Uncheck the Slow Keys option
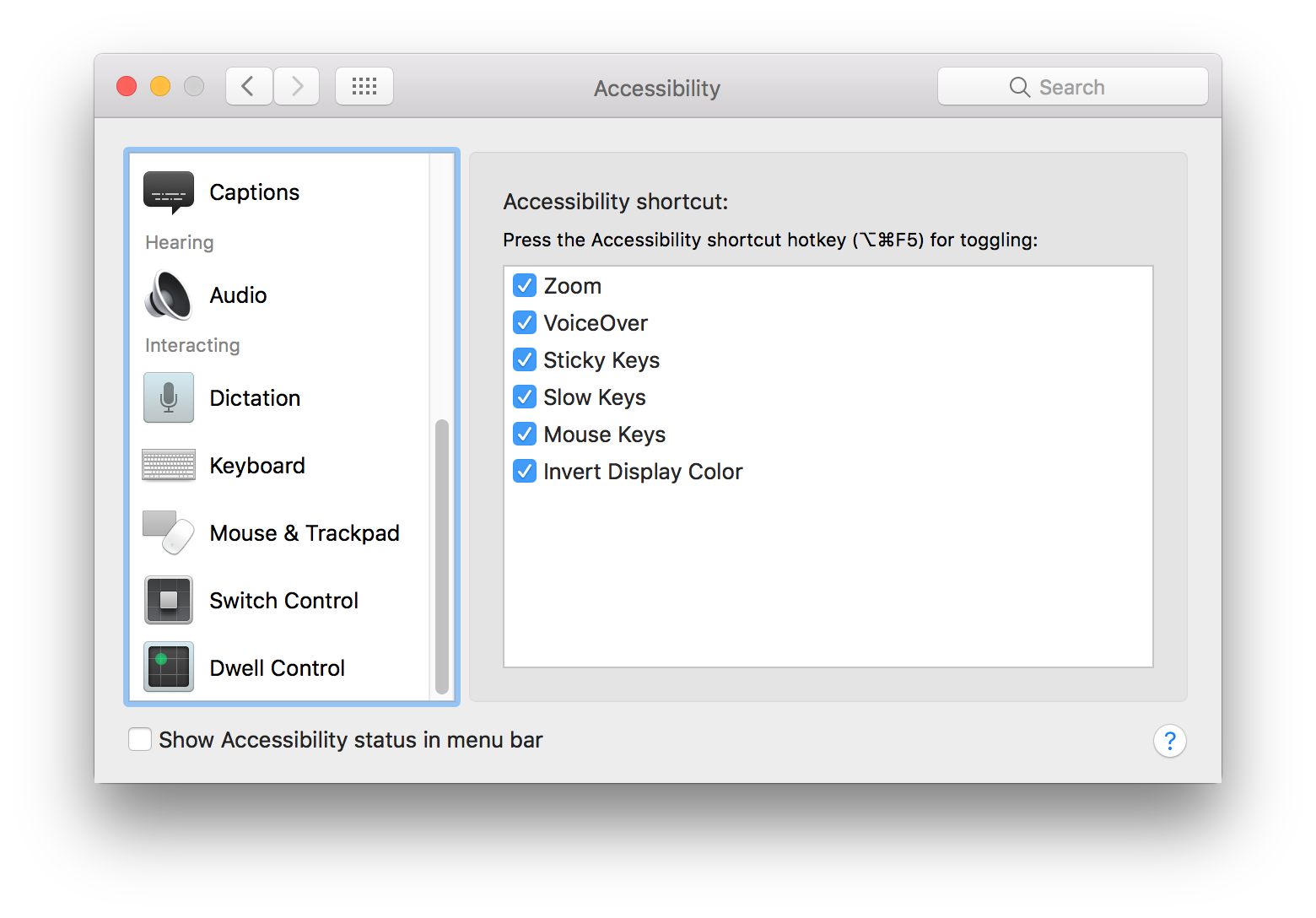 [524, 397]
